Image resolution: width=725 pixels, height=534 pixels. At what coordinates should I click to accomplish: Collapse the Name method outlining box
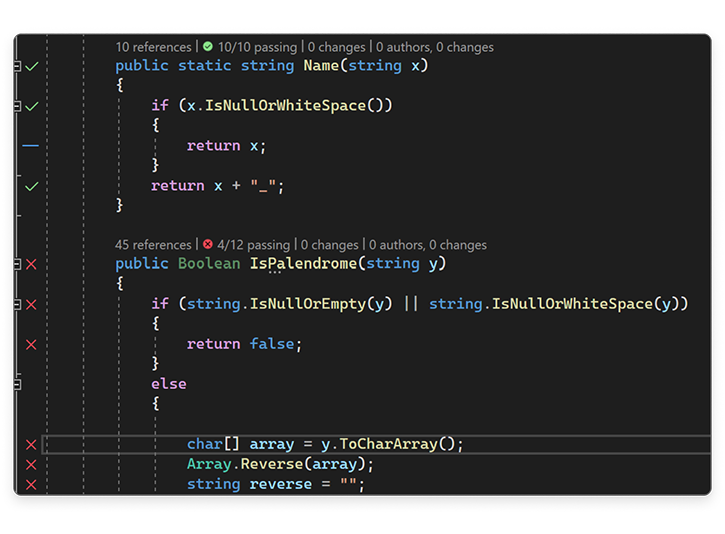pyautogui.click(x=17, y=67)
